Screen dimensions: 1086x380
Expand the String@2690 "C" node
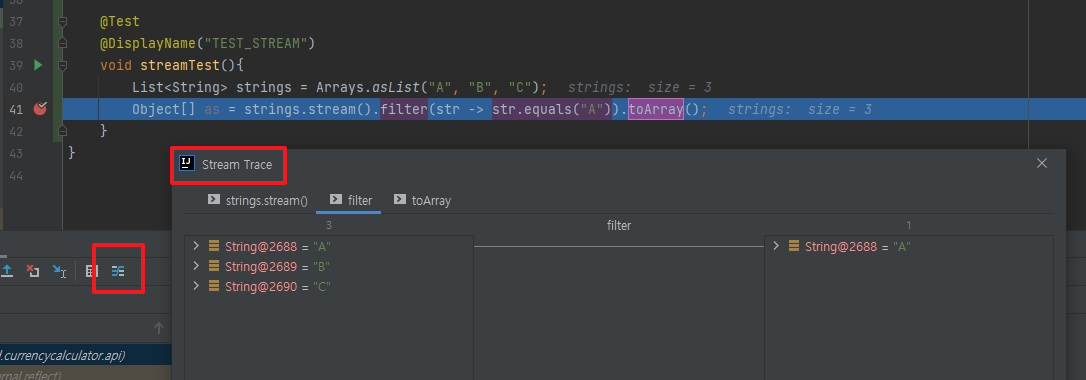click(196, 286)
